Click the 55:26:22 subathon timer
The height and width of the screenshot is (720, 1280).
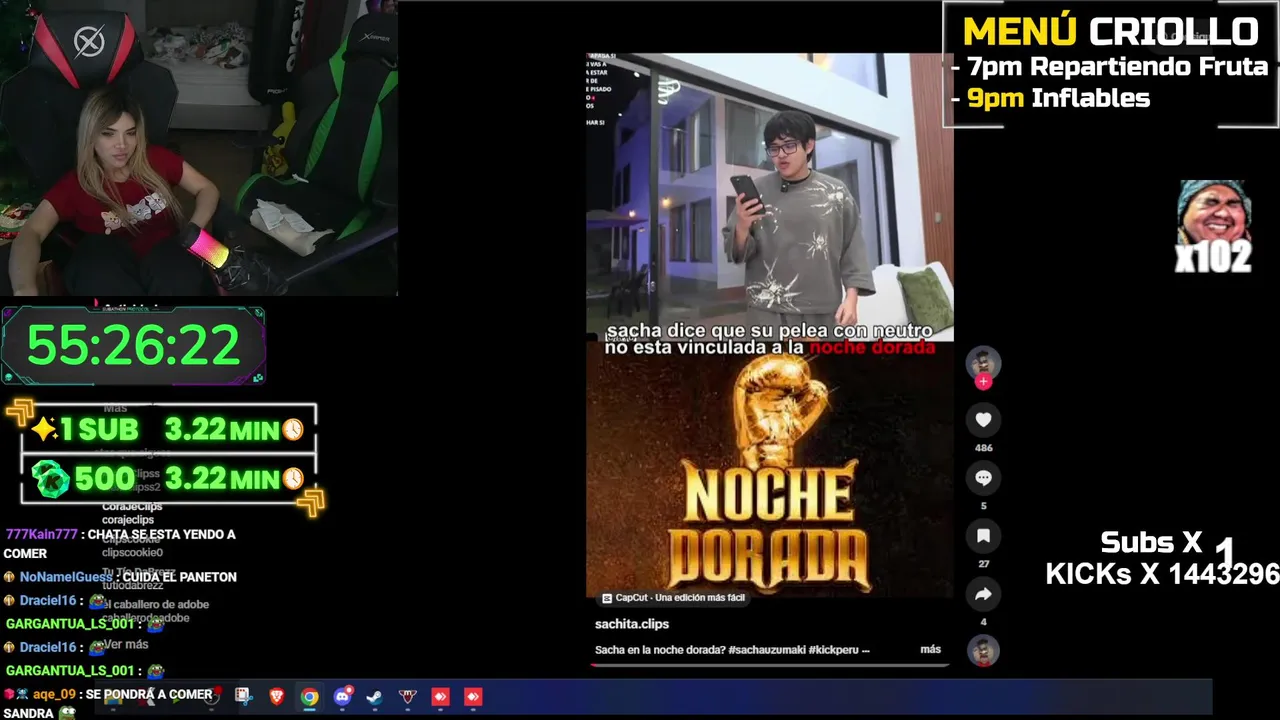[x=133, y=346]
